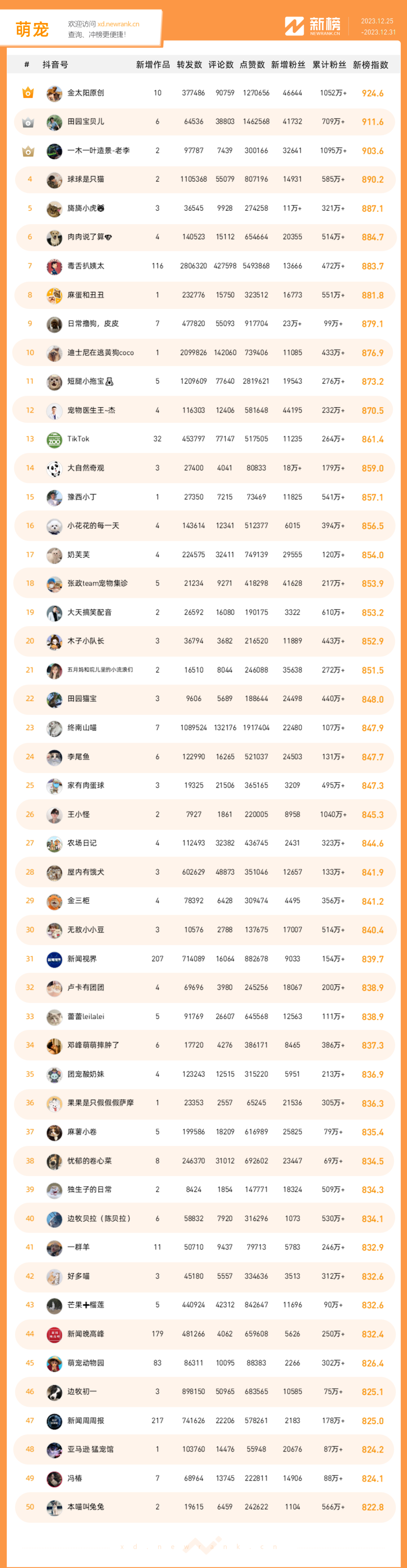Screen dimensions: 407x1568
Task: Click 新闻视界 channel avatar
Action: (54, 959)
